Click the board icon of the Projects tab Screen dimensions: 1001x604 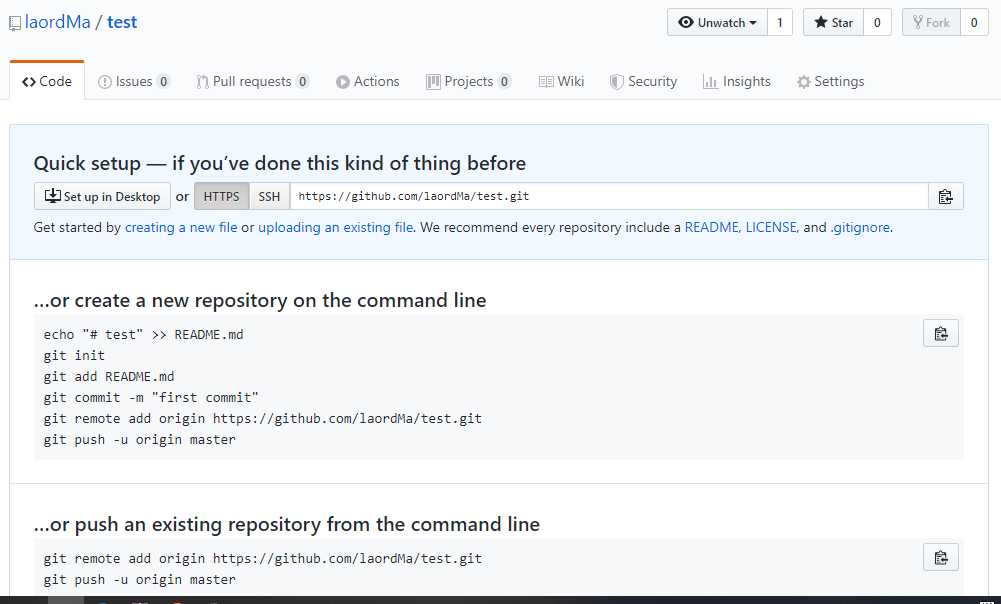(433, 82)
